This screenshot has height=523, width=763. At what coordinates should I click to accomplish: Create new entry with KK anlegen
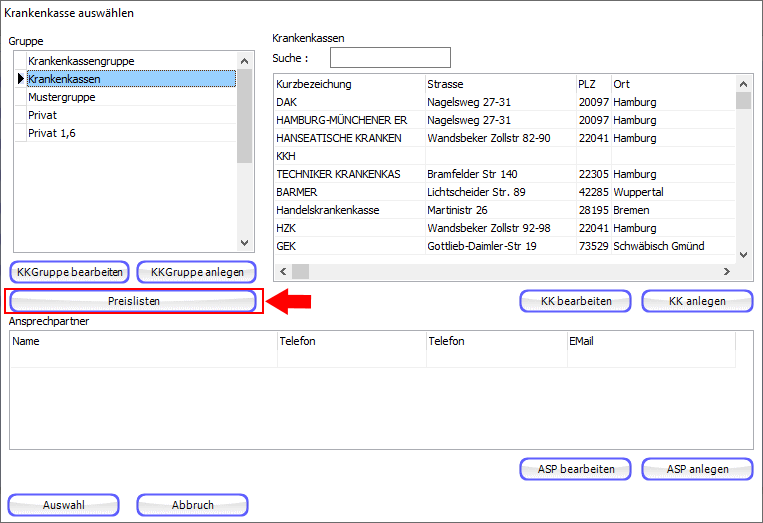click(x=697, y=301)
